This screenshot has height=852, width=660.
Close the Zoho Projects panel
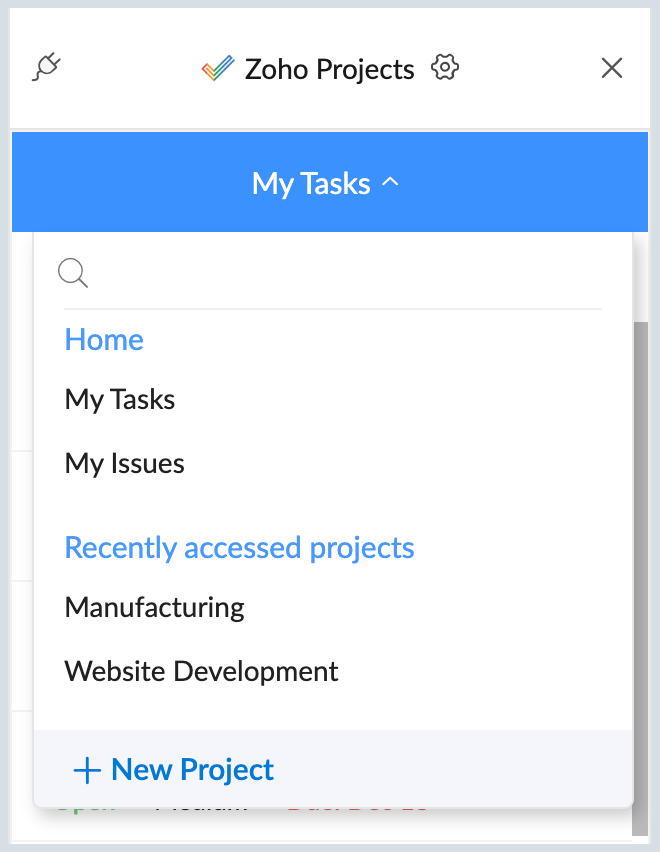pos(611,68)
